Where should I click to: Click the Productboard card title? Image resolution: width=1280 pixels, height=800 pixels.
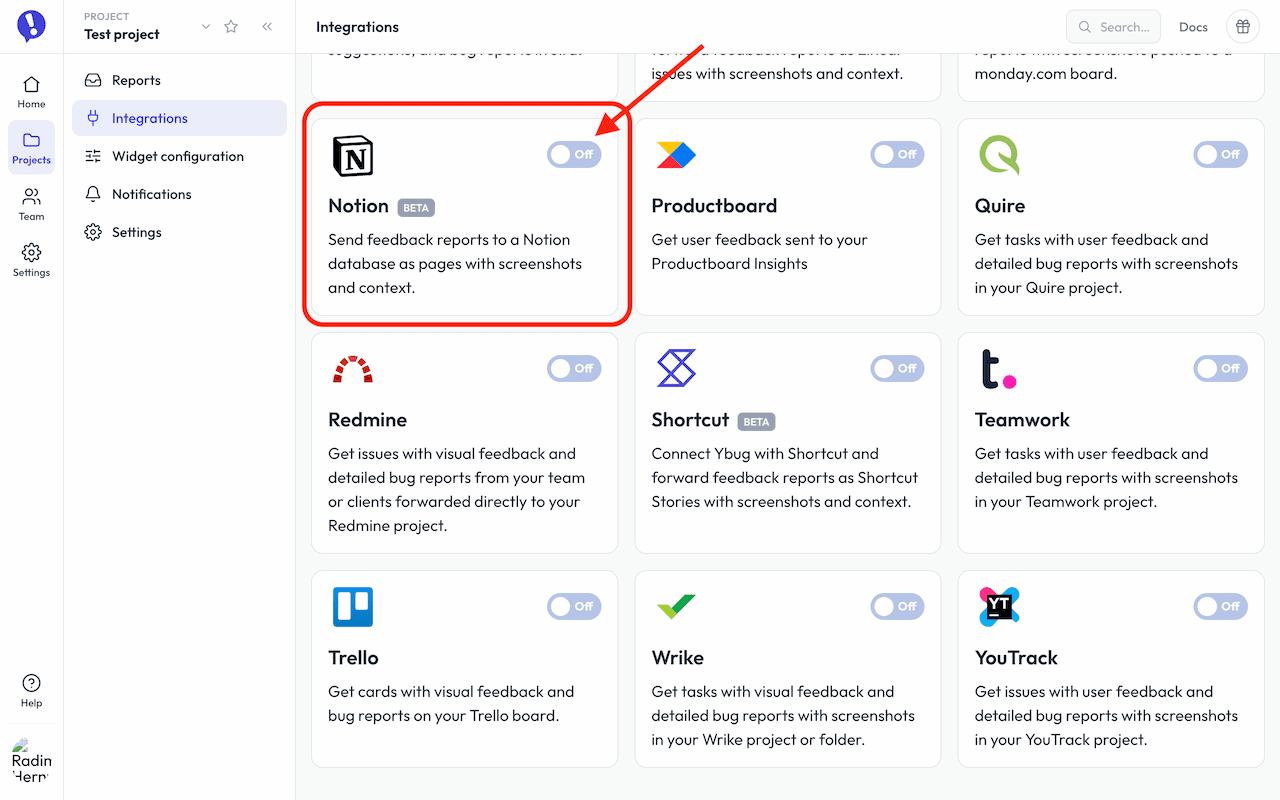pos(714,206)
